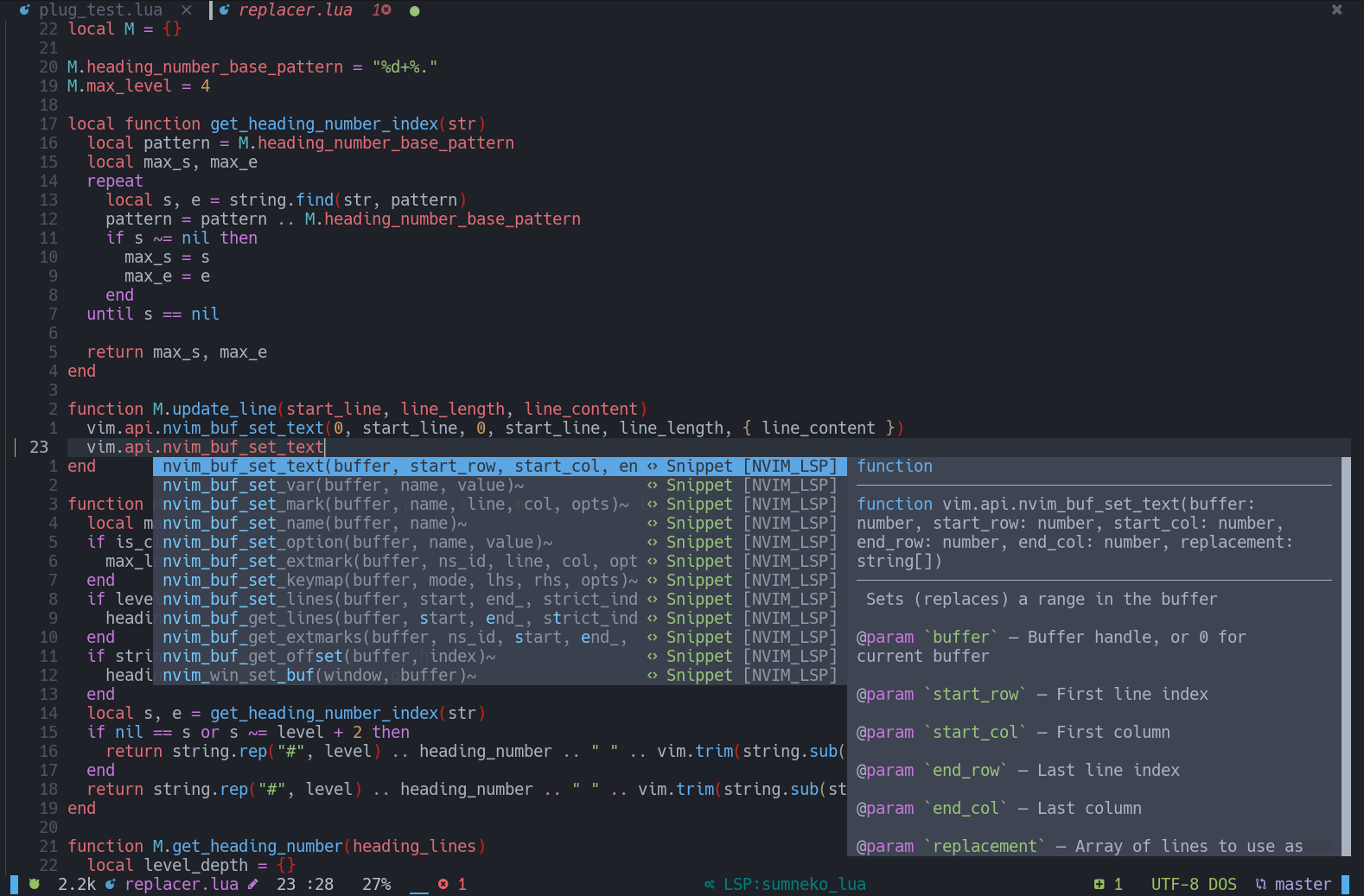Click the 23 :28 cursor position indicator

(x=305, y=884)
